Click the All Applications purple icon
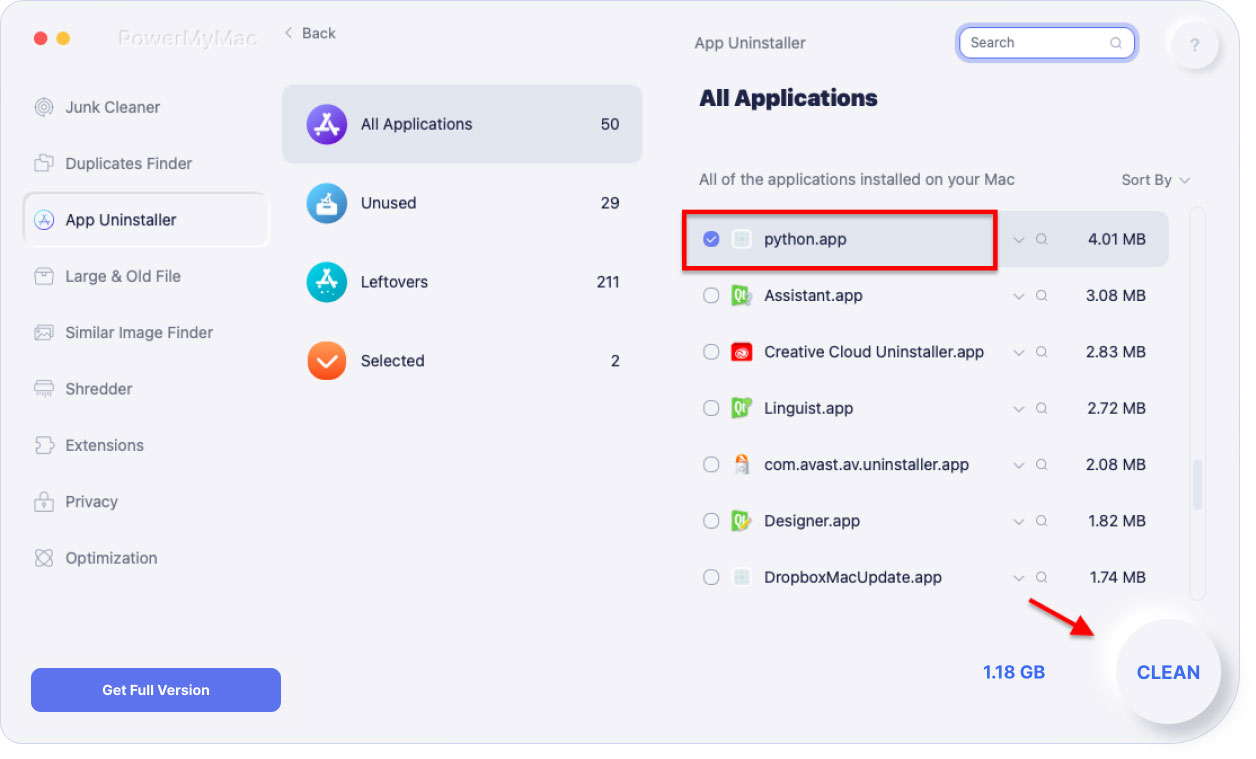This screenshot has height=759, width=1256. (x=327, y=124)
